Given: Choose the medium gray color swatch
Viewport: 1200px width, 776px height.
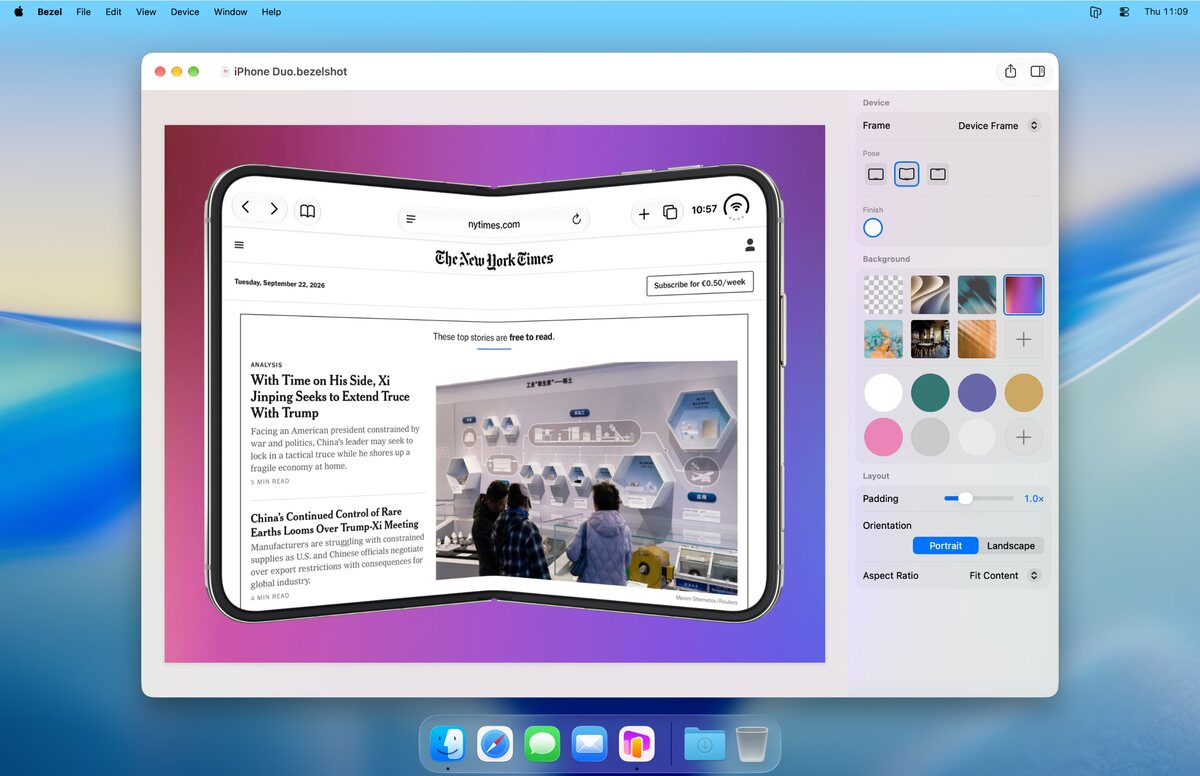Looking at the screenshot, I should 930,437.
